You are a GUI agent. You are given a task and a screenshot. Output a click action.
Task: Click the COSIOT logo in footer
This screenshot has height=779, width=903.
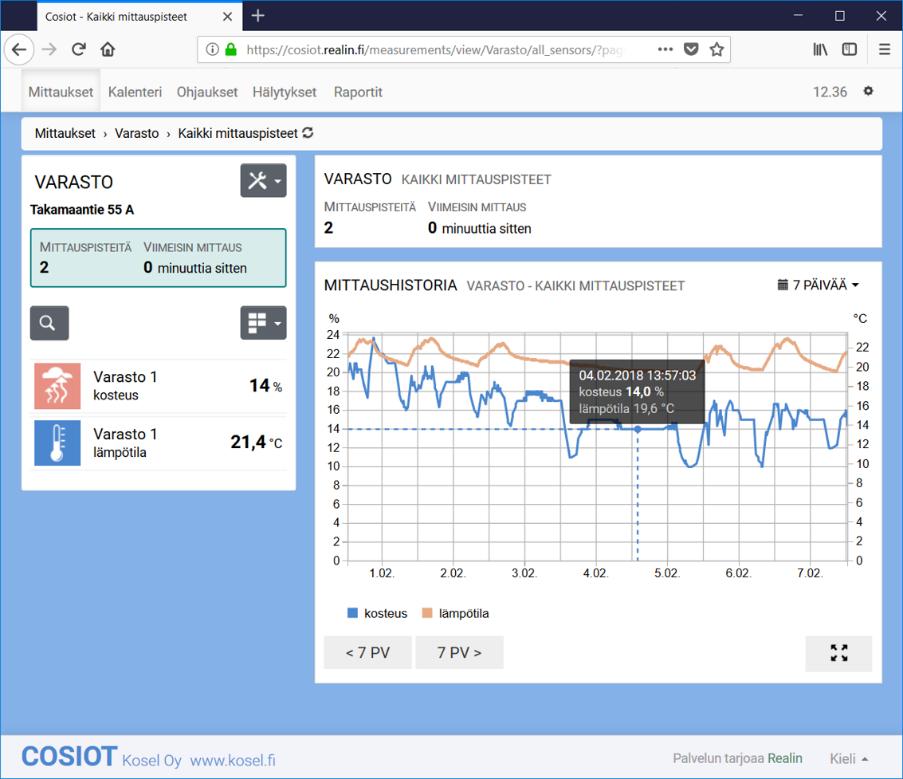pyautogui.click(x=69, y=757)
